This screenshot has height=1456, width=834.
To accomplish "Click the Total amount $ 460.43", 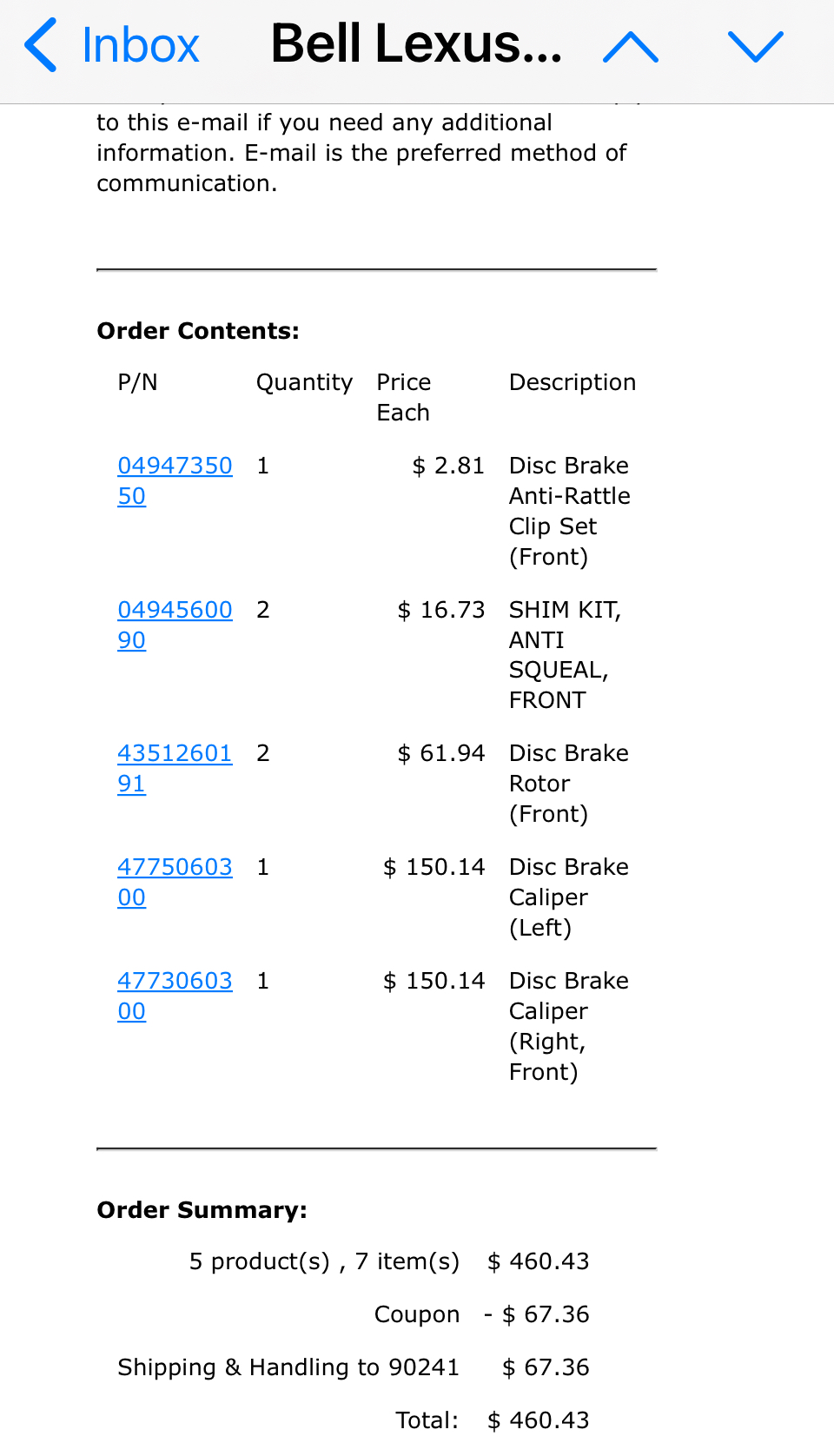I will click(539, 1420).
